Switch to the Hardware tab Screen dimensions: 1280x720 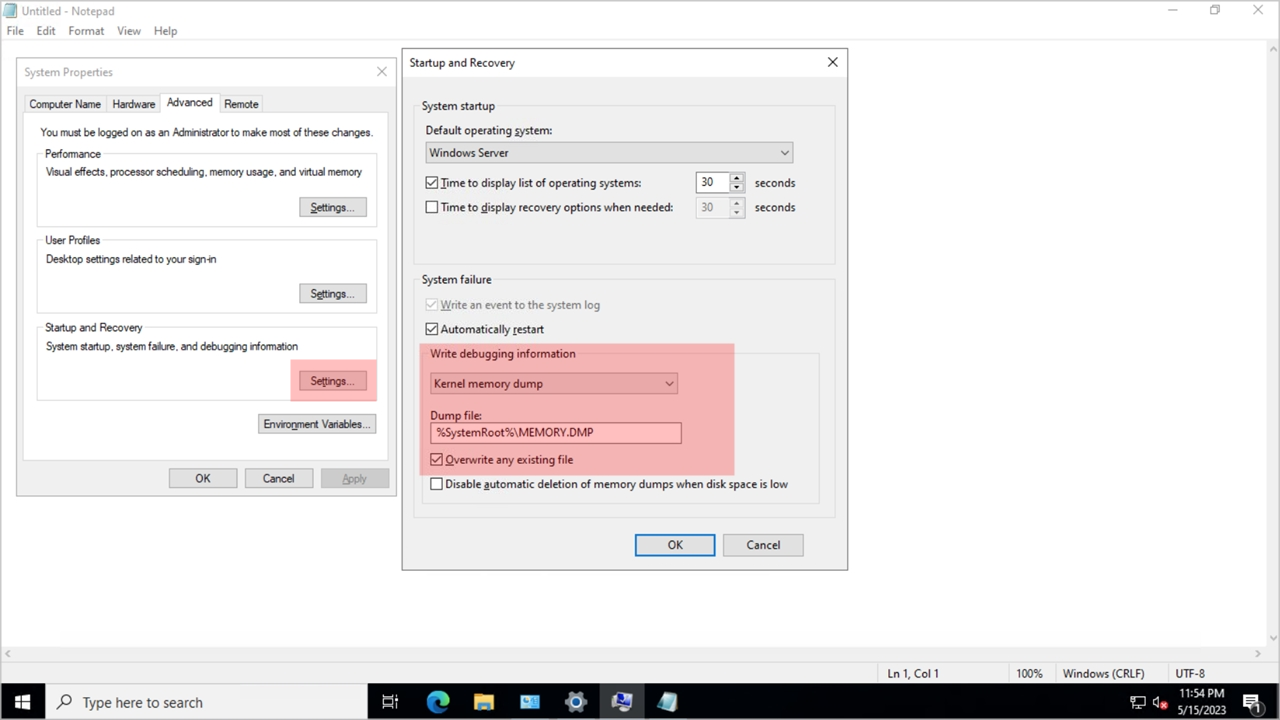pos(134,104)
